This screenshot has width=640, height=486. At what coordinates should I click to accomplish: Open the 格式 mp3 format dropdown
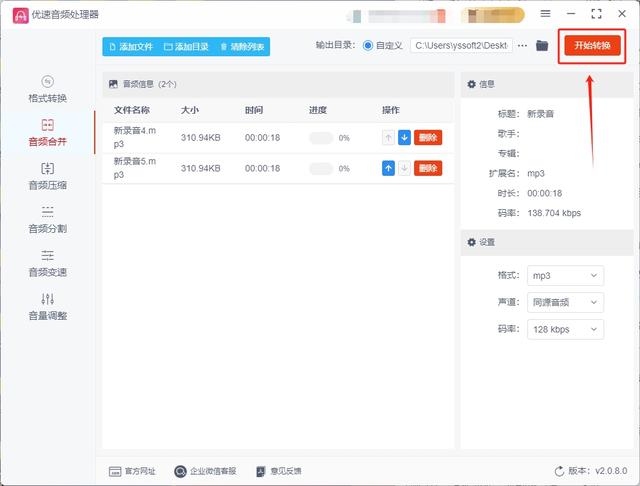[565, 276]
